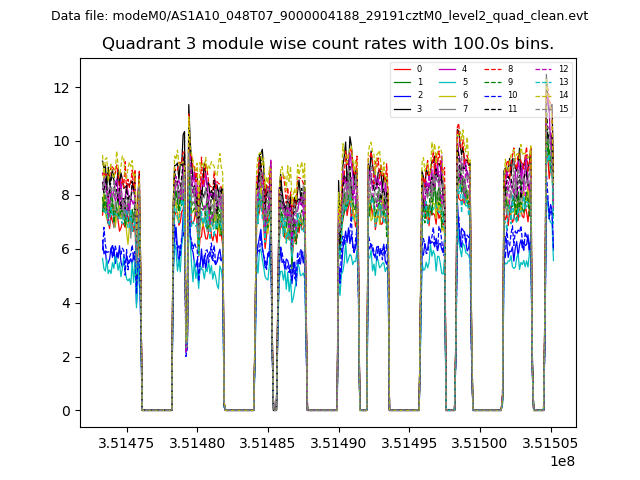The width and height of the screenshot is (640, 480).
Task: Select legend label 4 with magenta line
Action: click(x=465, y=69)
